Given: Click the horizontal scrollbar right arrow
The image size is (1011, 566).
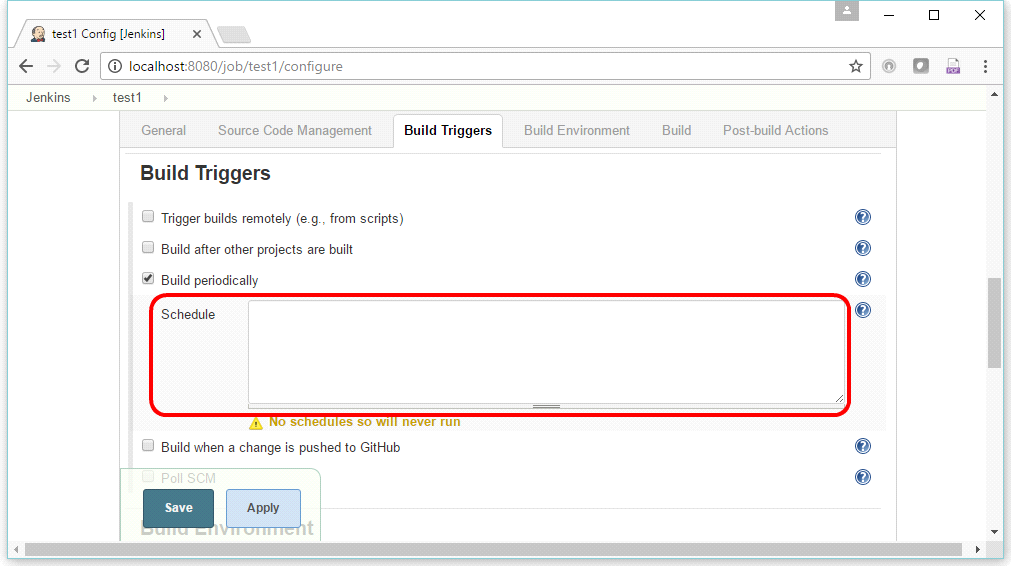Looking at the screenshot, I should click(977, 549).
